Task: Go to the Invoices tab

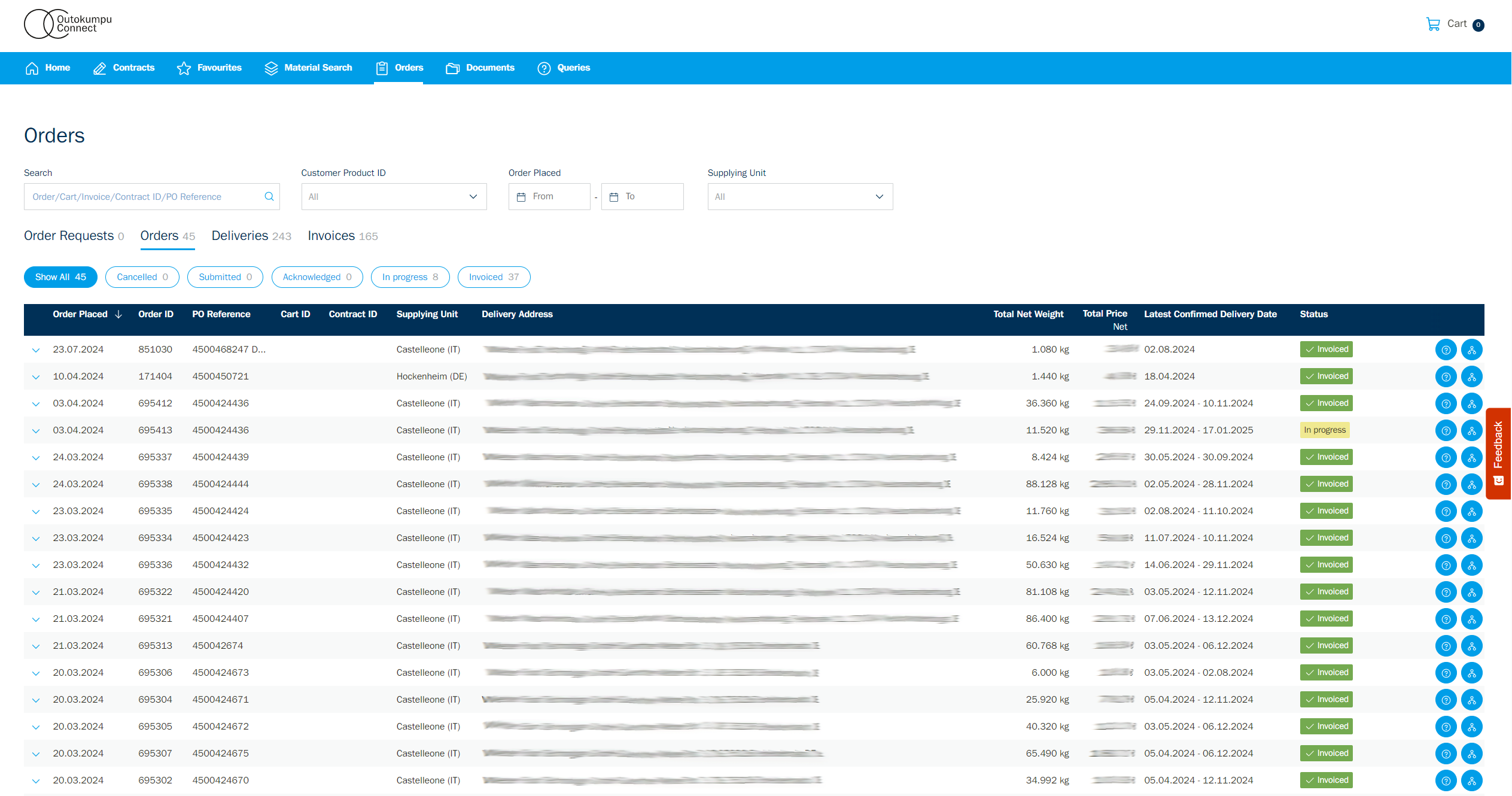Action: click(x=342, y=236)
